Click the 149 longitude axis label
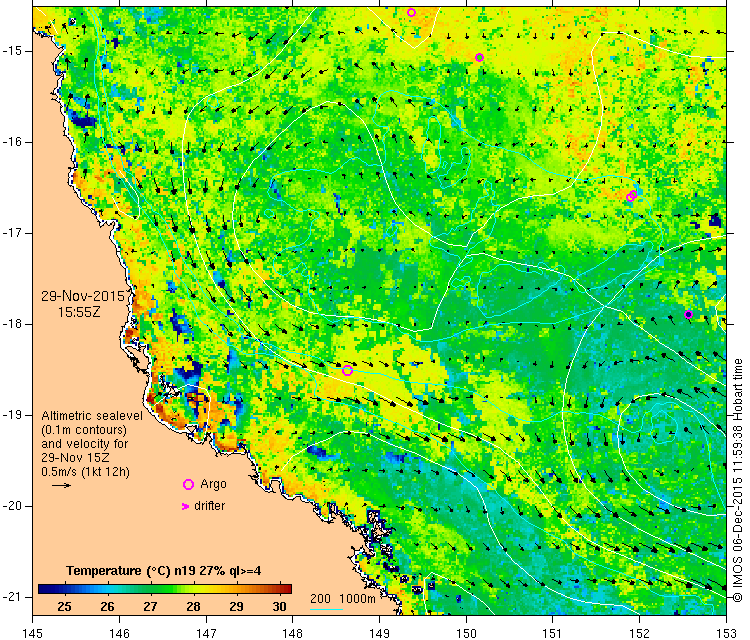Screen dimensions: 750x640 [x=379, y=633]
